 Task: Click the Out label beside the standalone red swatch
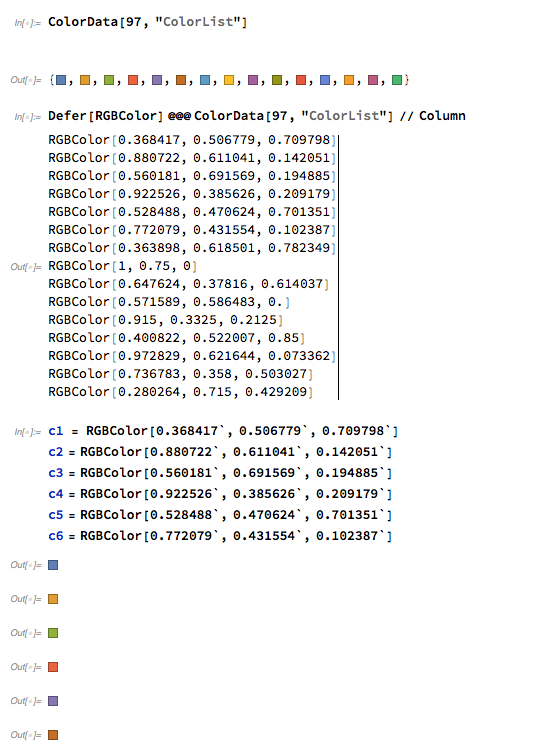(26, 667)
